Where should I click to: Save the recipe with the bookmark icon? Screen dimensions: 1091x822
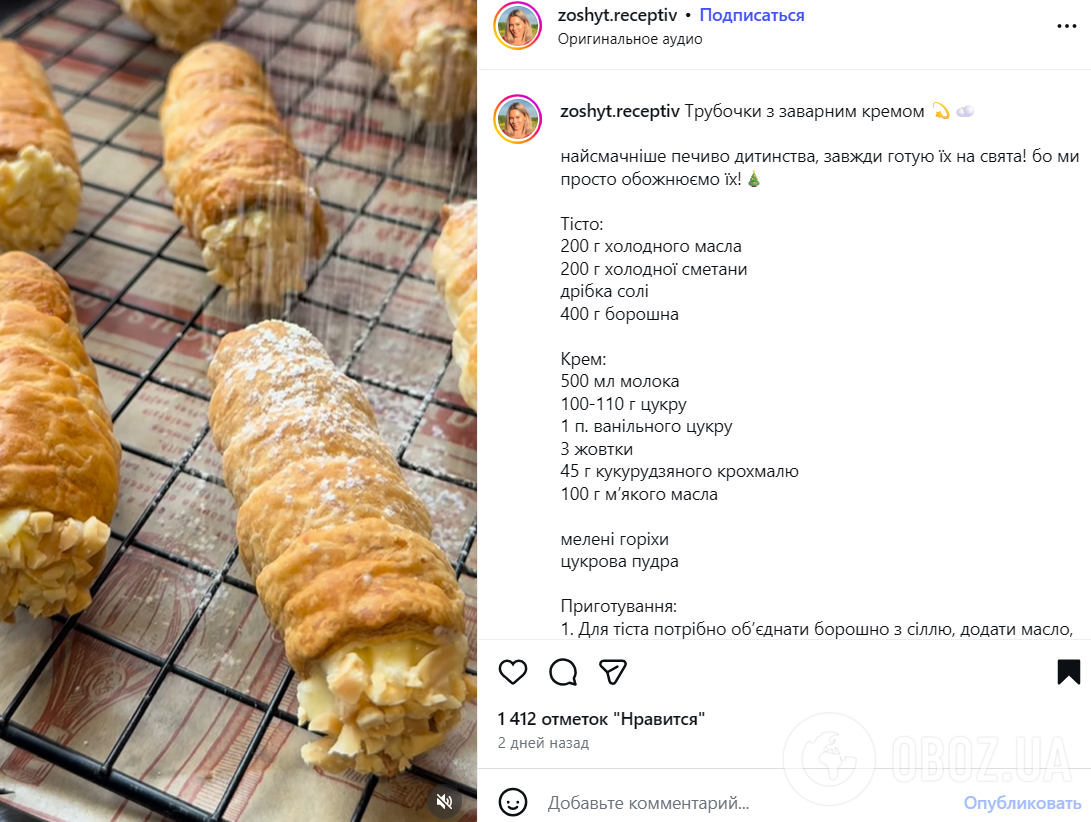coord(1067,672)
